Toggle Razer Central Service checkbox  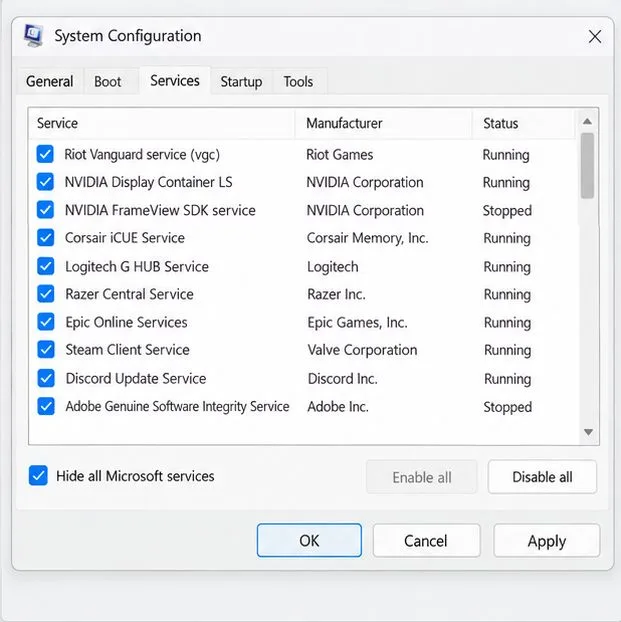pos(46,294)
